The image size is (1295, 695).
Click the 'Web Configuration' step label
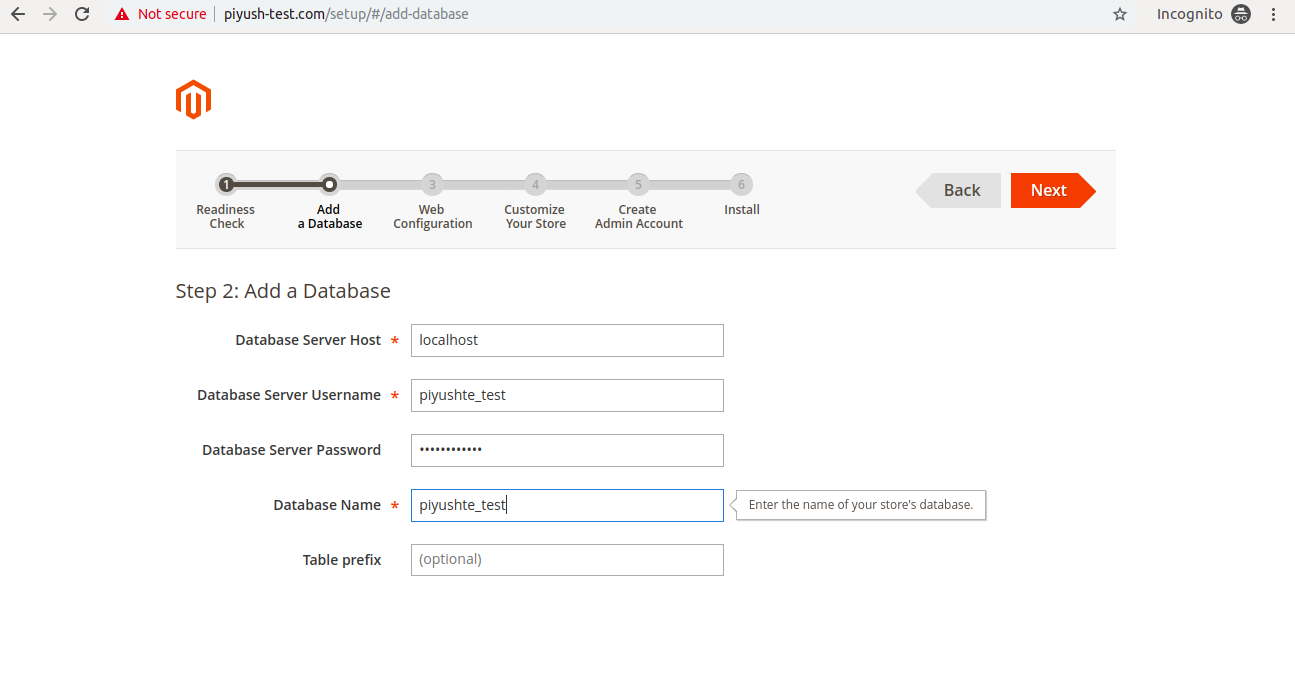point(432,217)
